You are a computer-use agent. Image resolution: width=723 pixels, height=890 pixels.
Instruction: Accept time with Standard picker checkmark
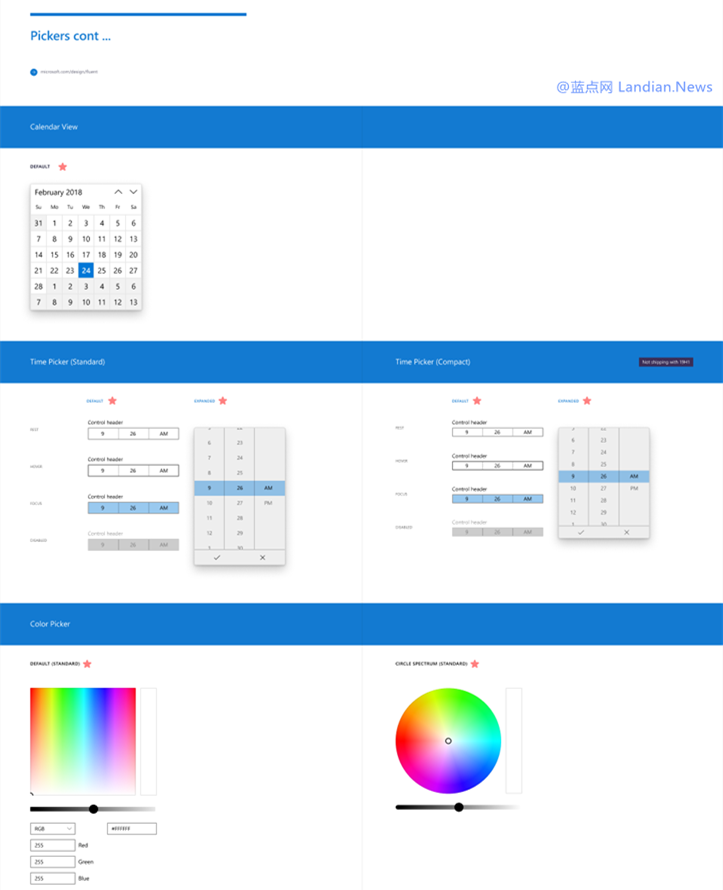217,557
